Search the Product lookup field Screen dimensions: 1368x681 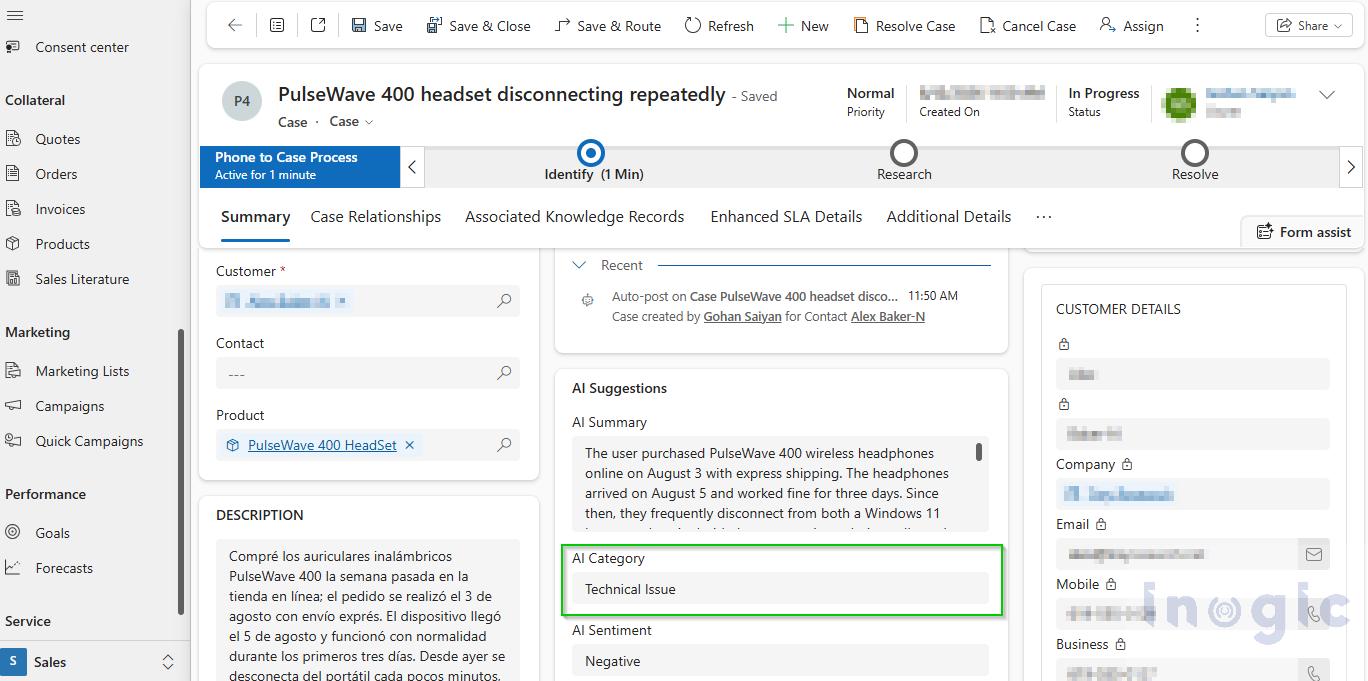pos(504,445)
